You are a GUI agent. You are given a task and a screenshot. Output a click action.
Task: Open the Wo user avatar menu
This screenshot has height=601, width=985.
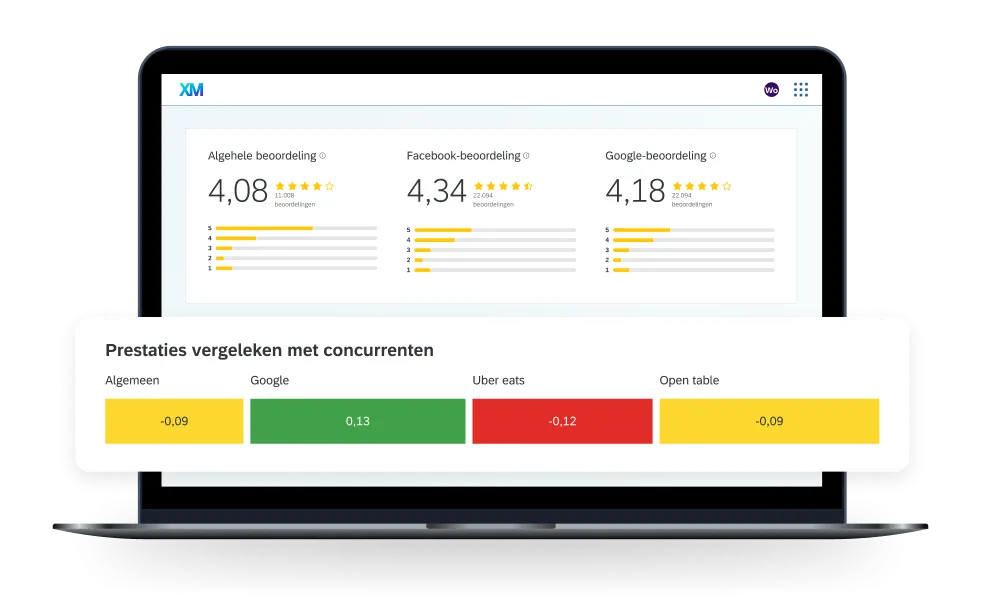pyautogui.click(x=771, y=90)
